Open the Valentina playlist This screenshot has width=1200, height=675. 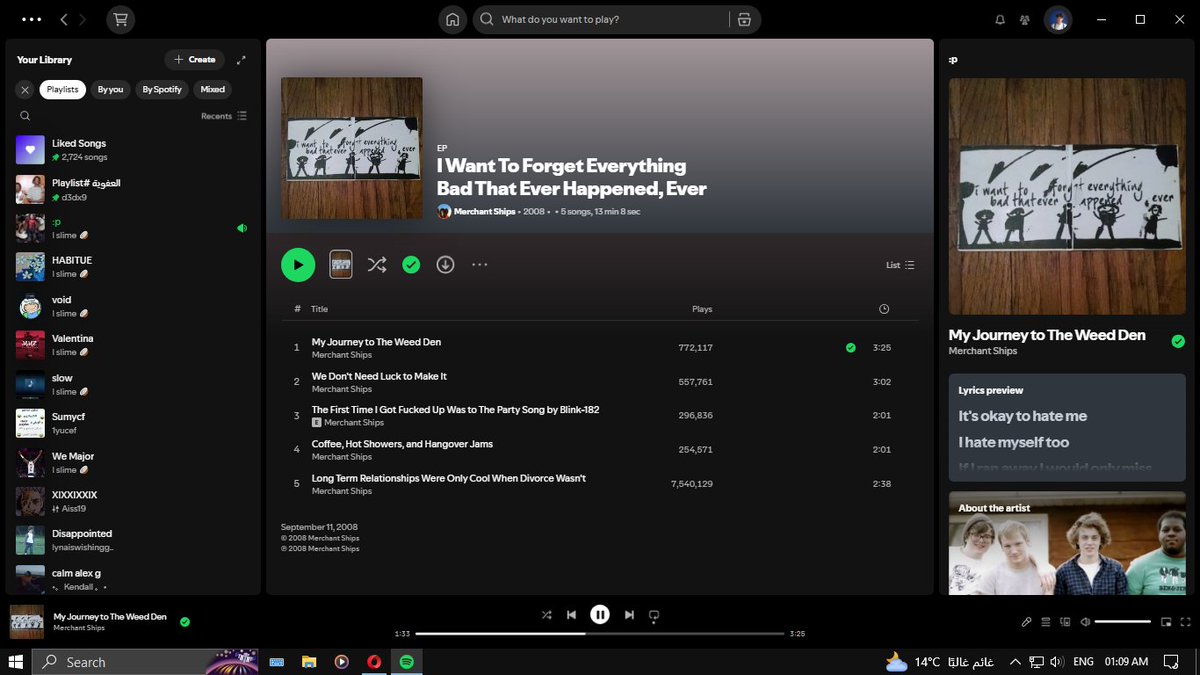pyautogui.click(x=133, y=345)
